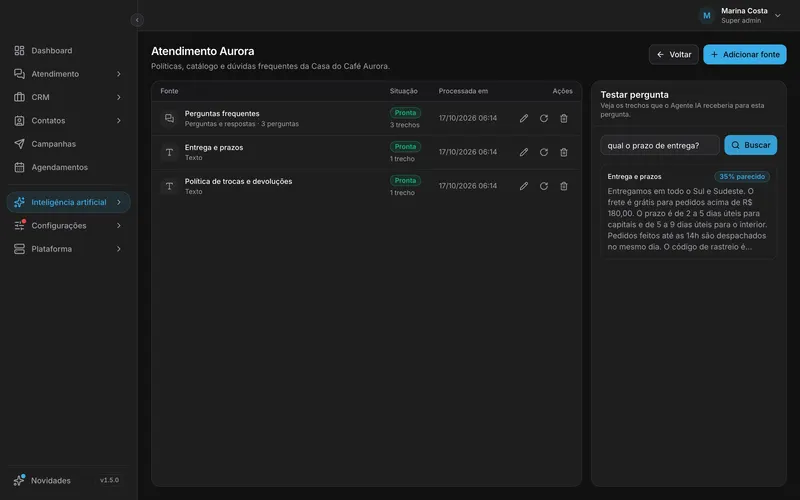Collapse the sidebar with the arrow button
This screenshot has height=500, width=800.
point(137,20)
